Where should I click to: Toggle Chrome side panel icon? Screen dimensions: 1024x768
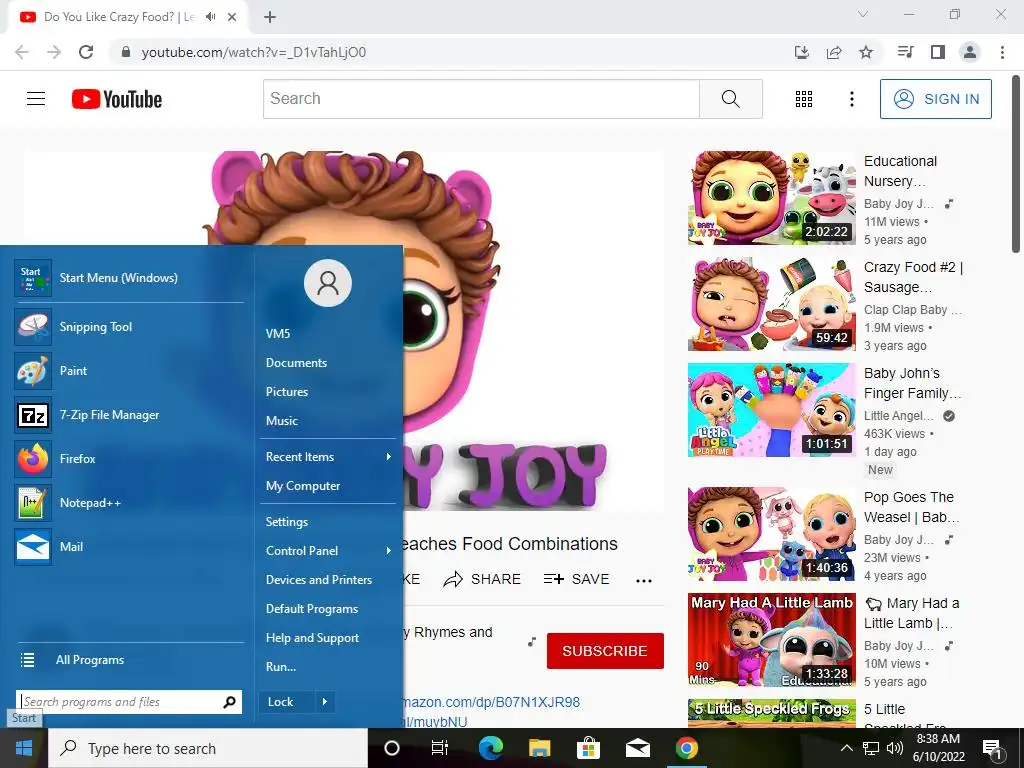[938, 52]
